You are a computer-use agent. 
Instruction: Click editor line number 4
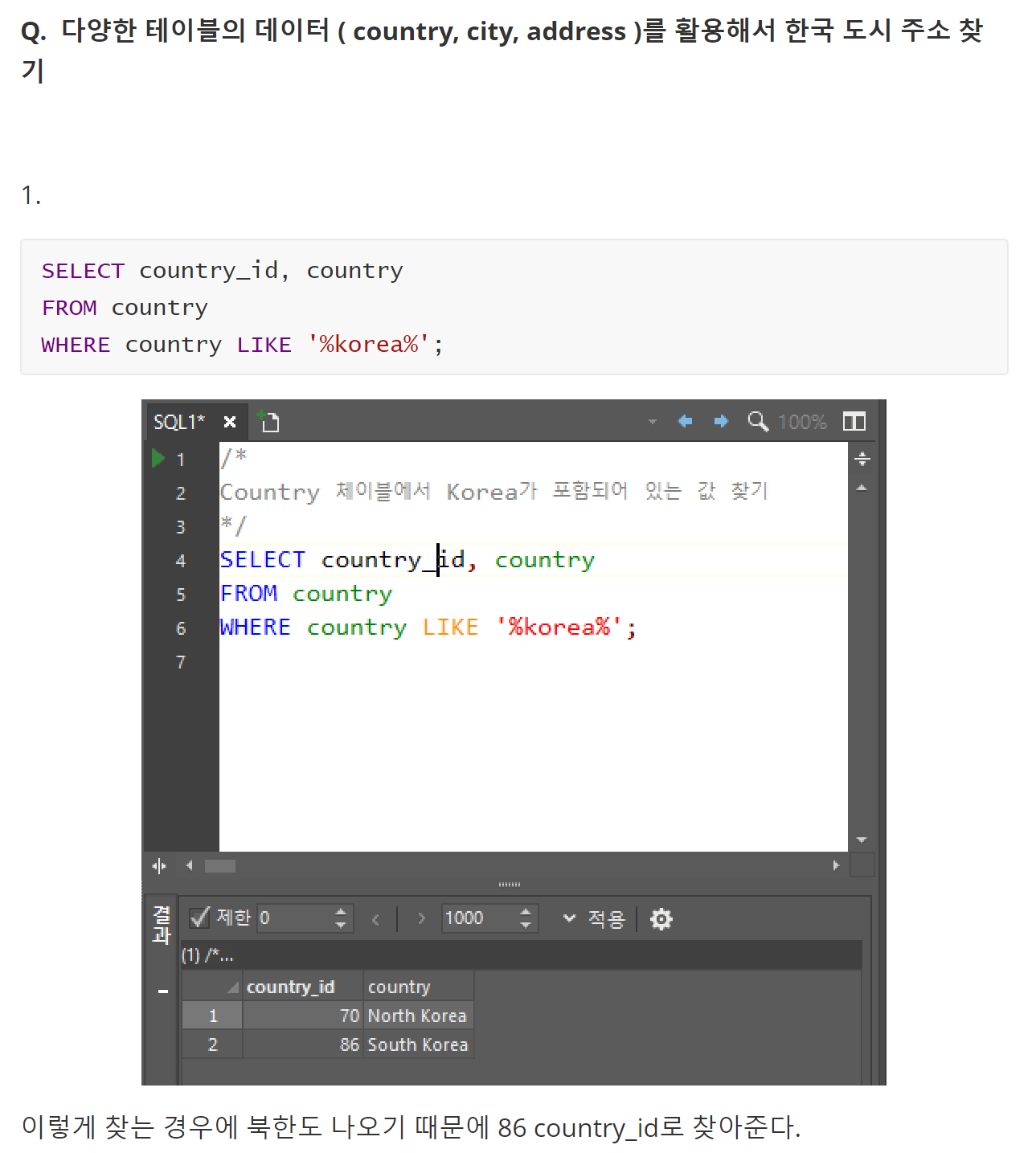click(181, 561)
